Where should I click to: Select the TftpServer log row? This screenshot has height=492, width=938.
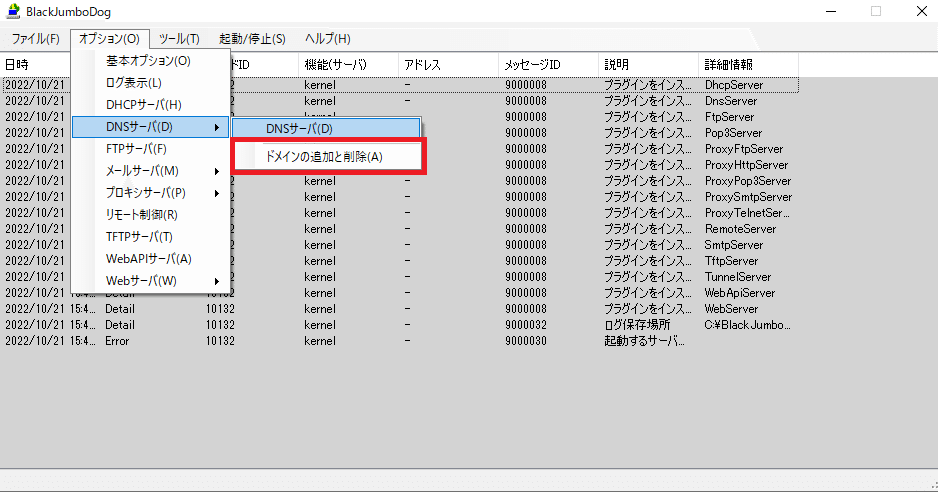400,261
